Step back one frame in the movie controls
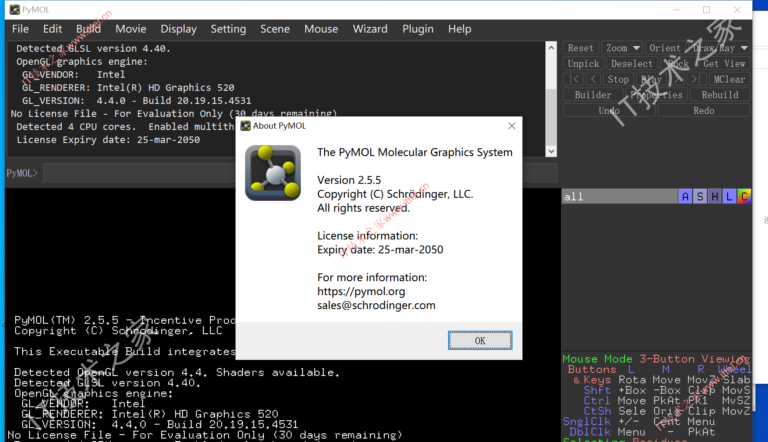768x442 pixels. click(x=593, y=80)
